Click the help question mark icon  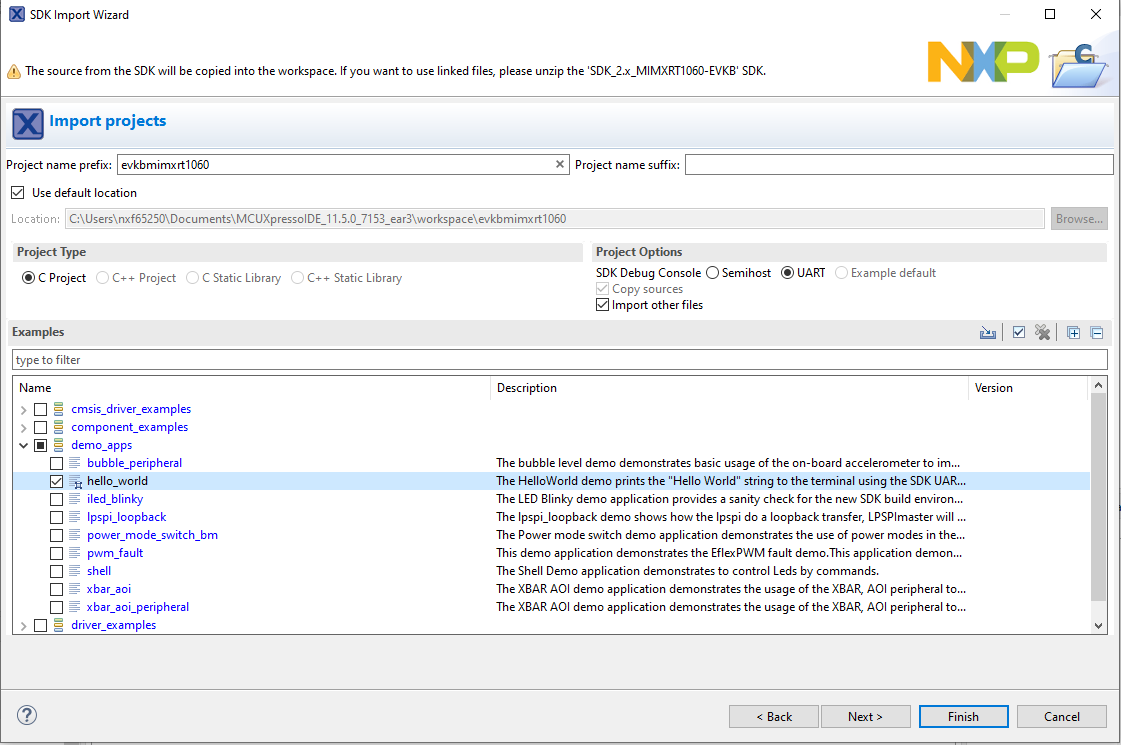[x=27, y=715]
